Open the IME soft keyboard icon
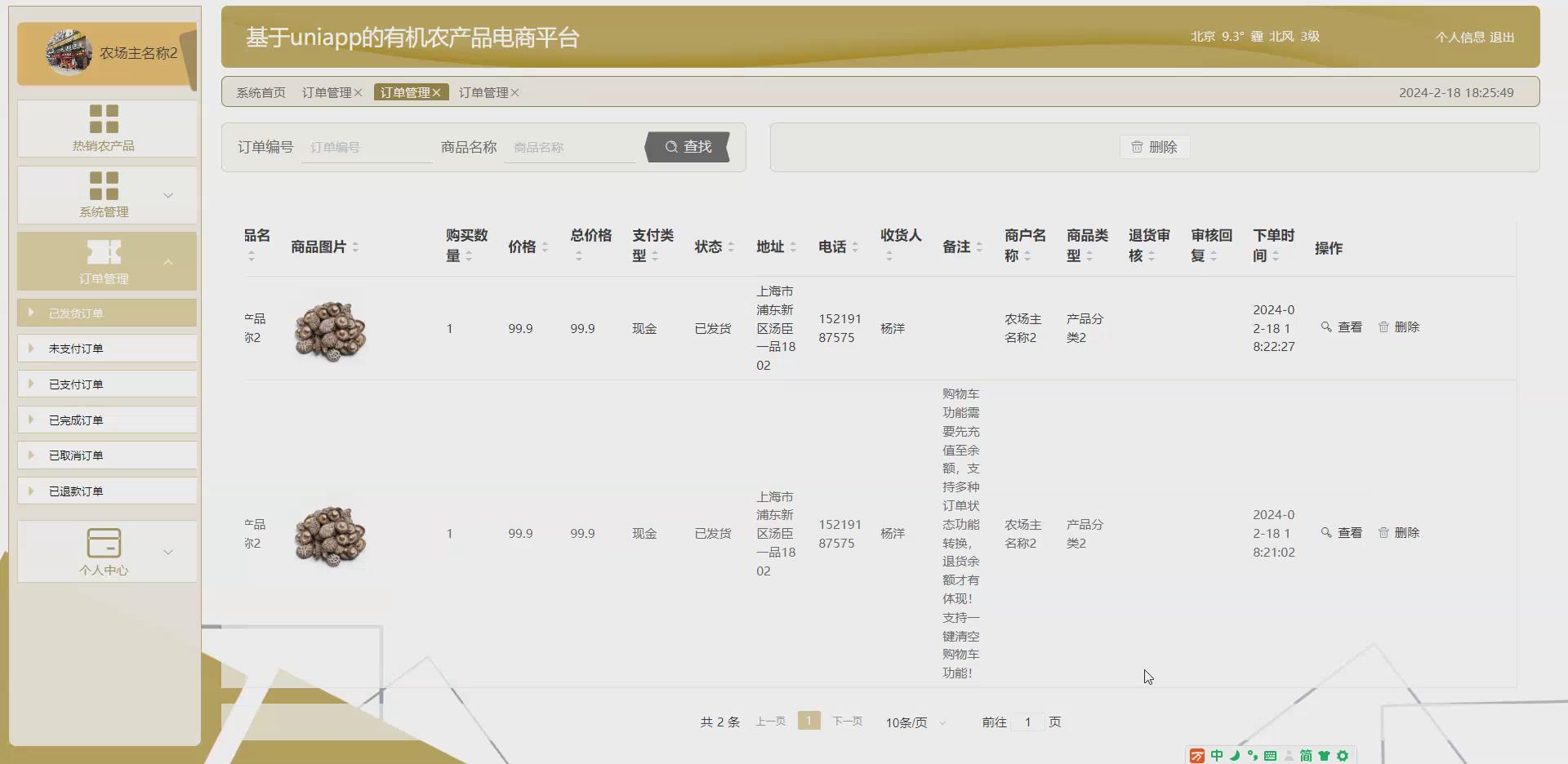1568x764 pixels. (1270, 756)
